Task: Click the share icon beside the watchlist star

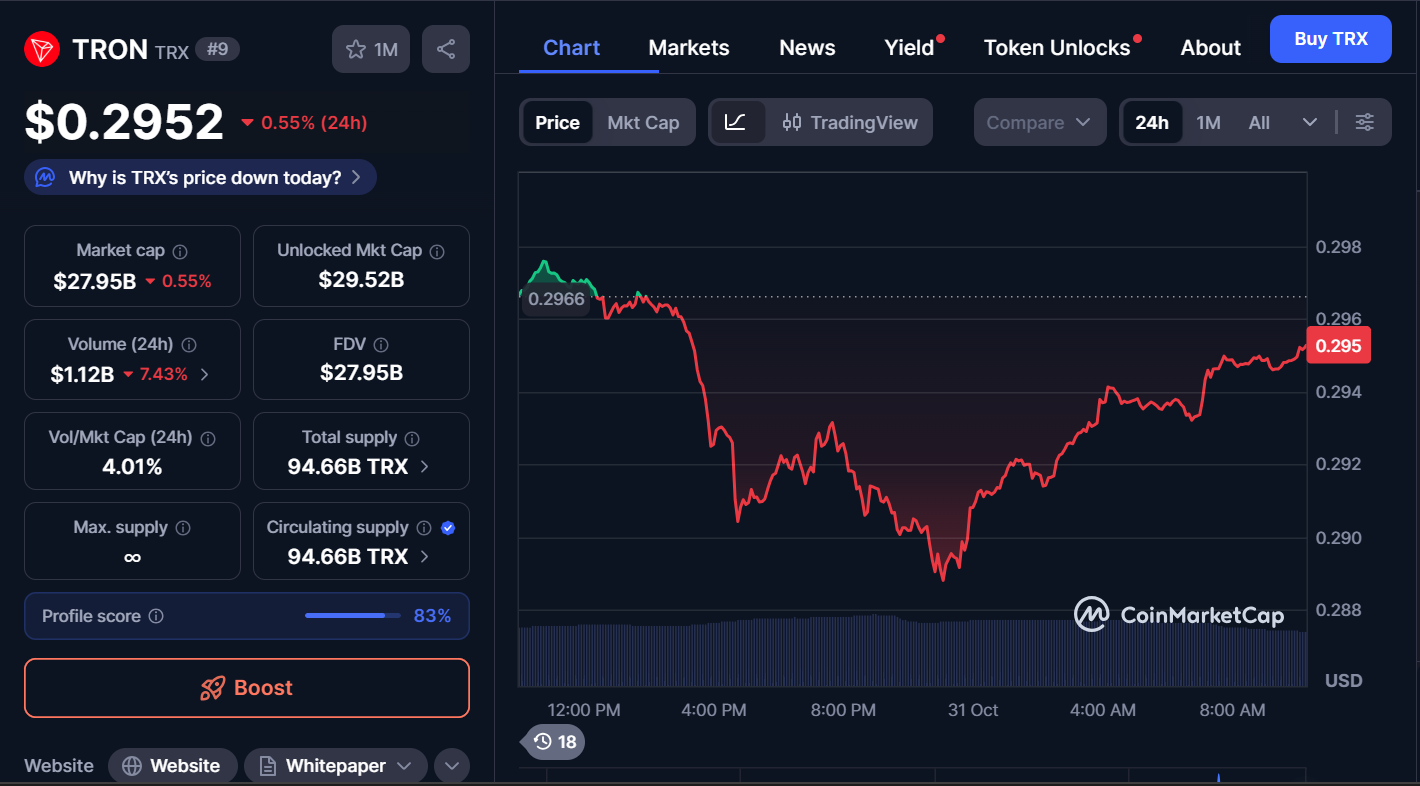Action: click(445, 48)
